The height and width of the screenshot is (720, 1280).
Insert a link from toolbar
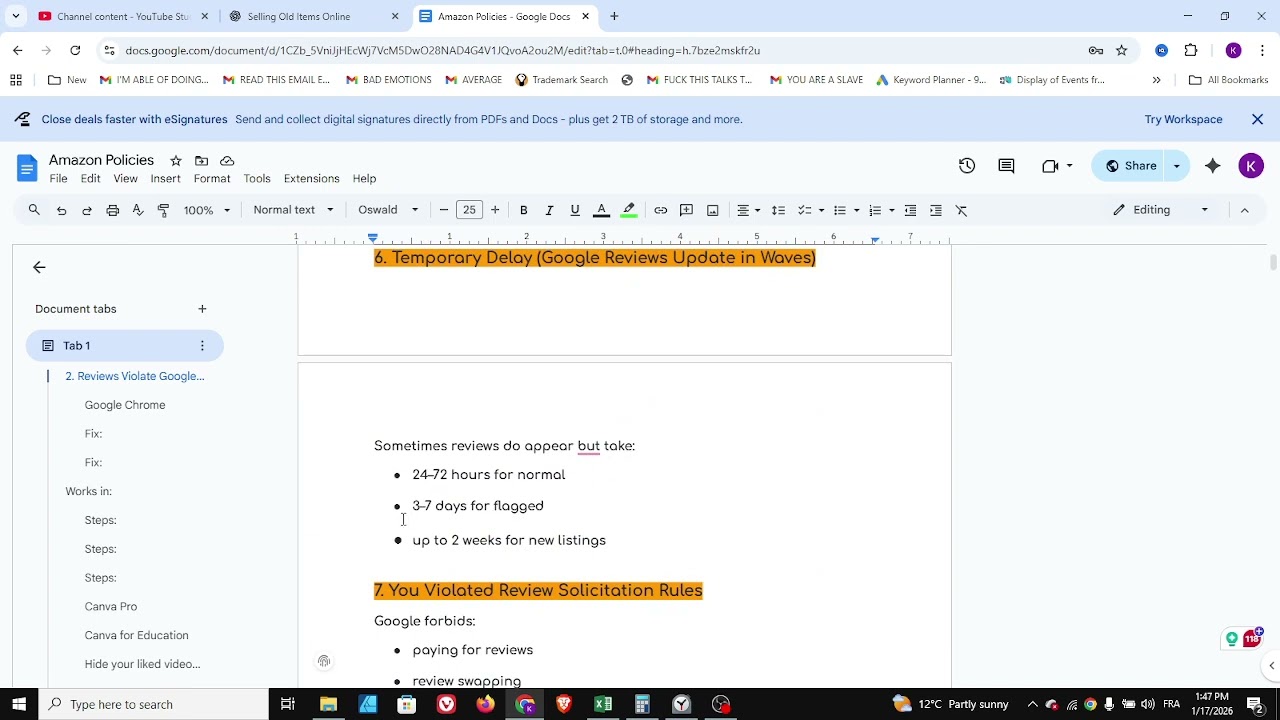(661, 210)
